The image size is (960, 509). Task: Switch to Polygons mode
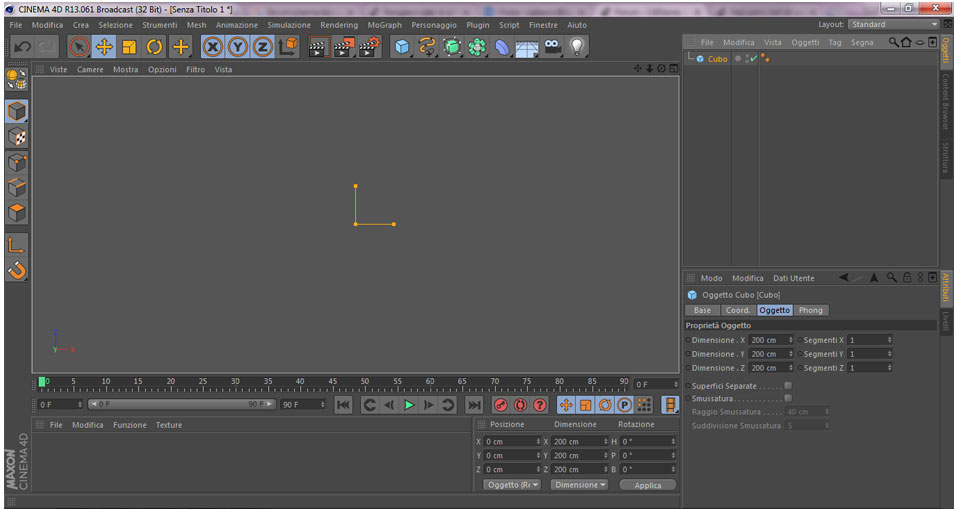pos(17,213)
